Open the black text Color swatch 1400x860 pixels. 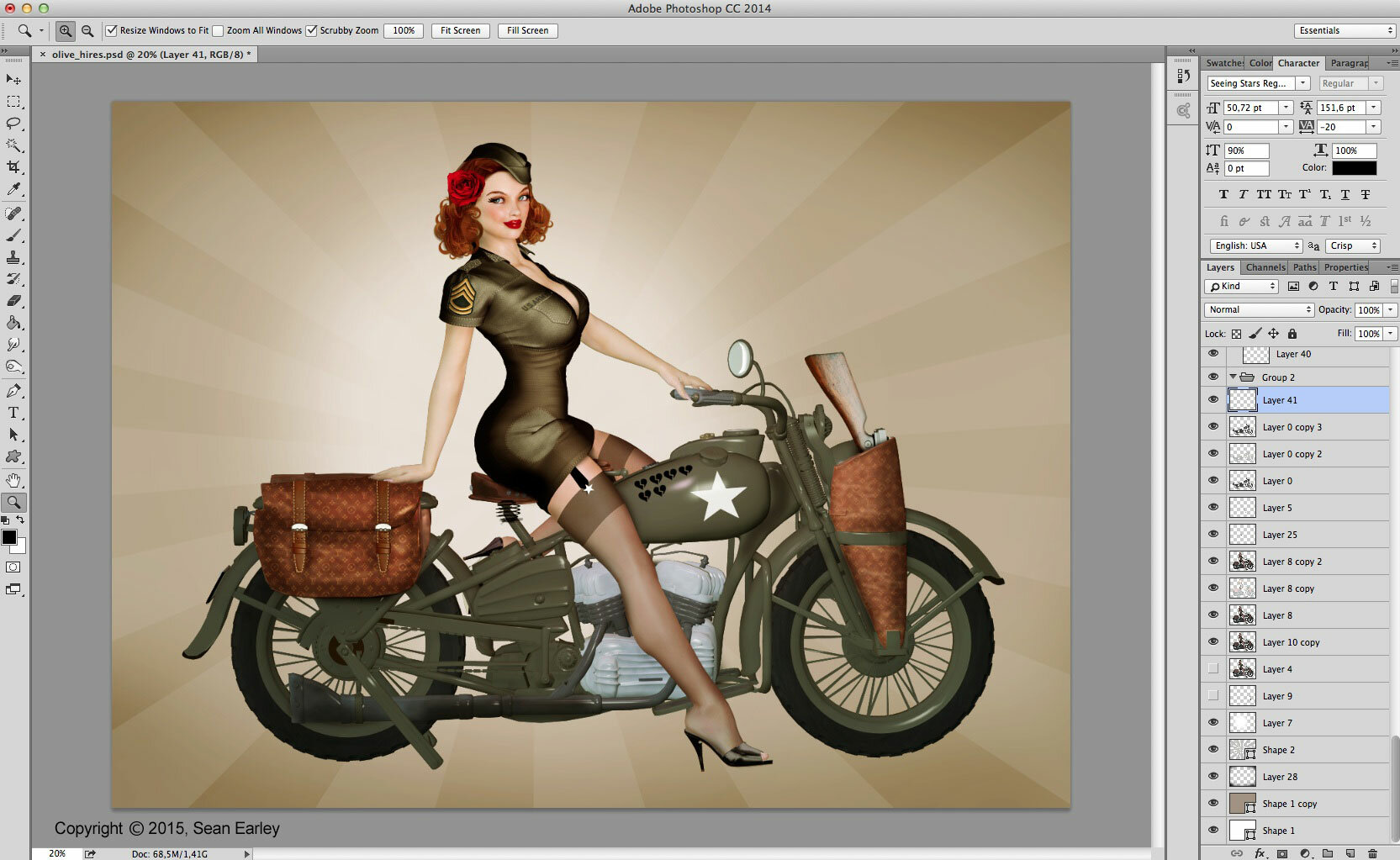(x=1354, y=168)
